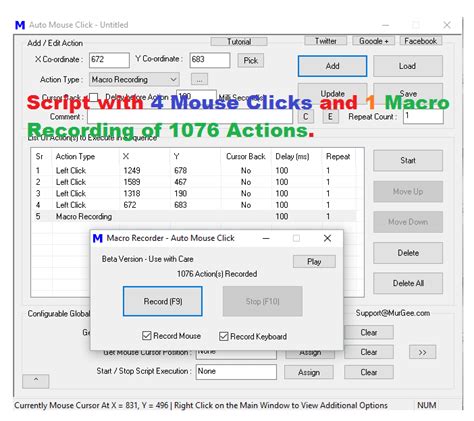The image size is (474, 421).
Task: Click the Cursor Back column header
Action: tap(246, 157)
